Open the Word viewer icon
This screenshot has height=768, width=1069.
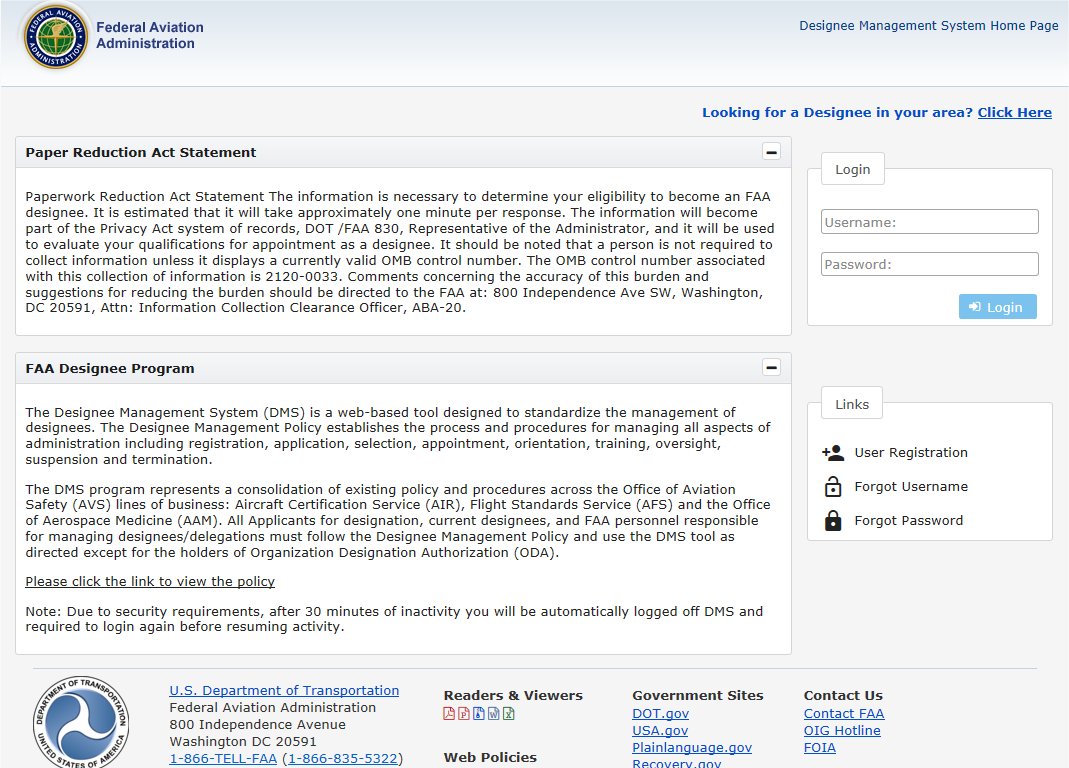pos(494,713)
